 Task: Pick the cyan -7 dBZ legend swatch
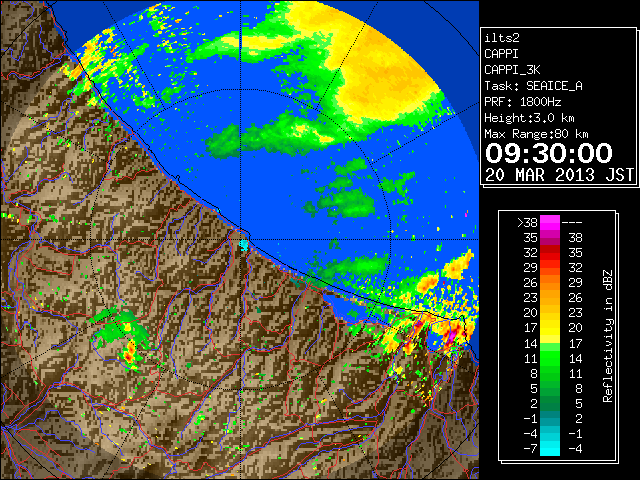click(x=550, y=449)
